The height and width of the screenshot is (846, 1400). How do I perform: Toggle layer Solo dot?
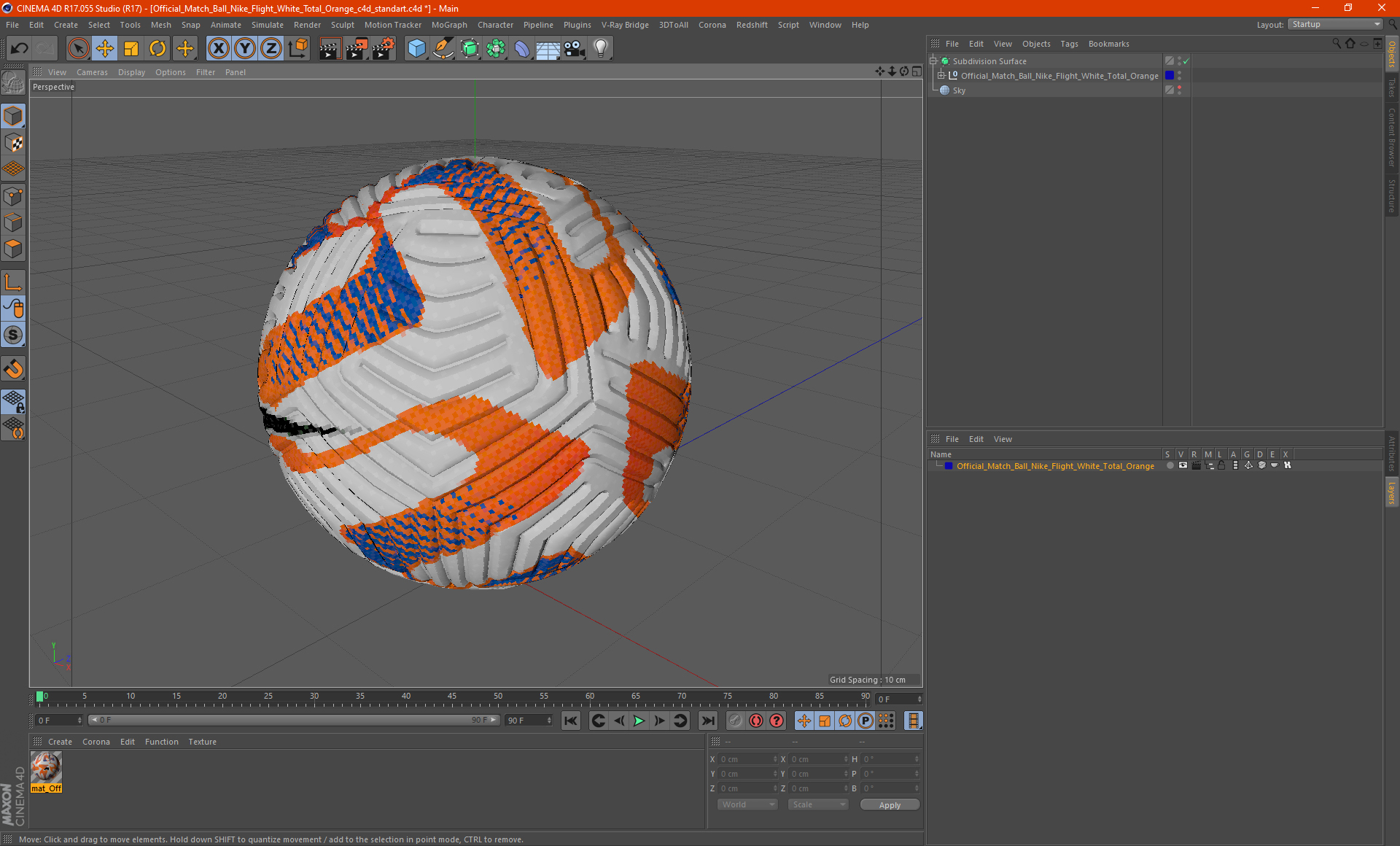click(x=1170, y=465)
